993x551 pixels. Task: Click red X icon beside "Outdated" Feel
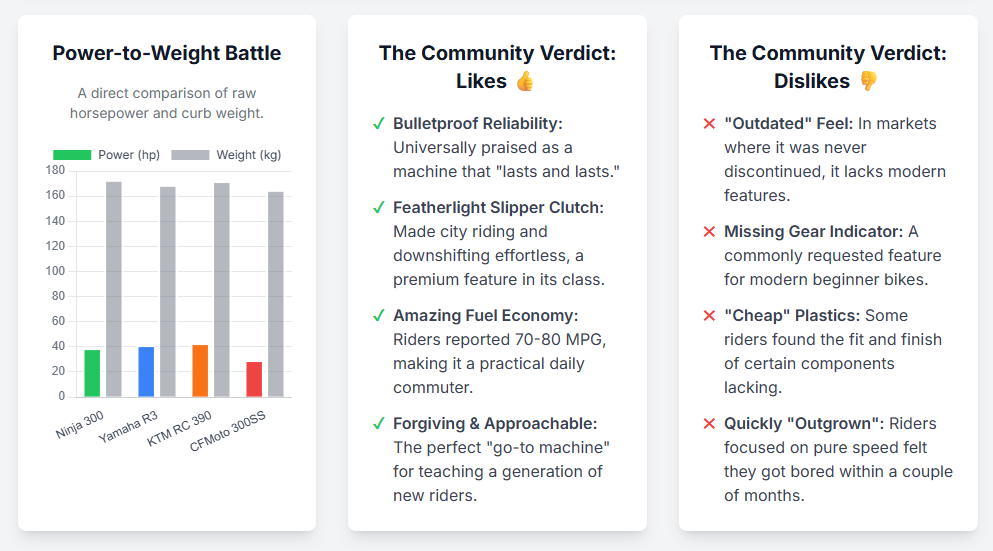[709, 124]
